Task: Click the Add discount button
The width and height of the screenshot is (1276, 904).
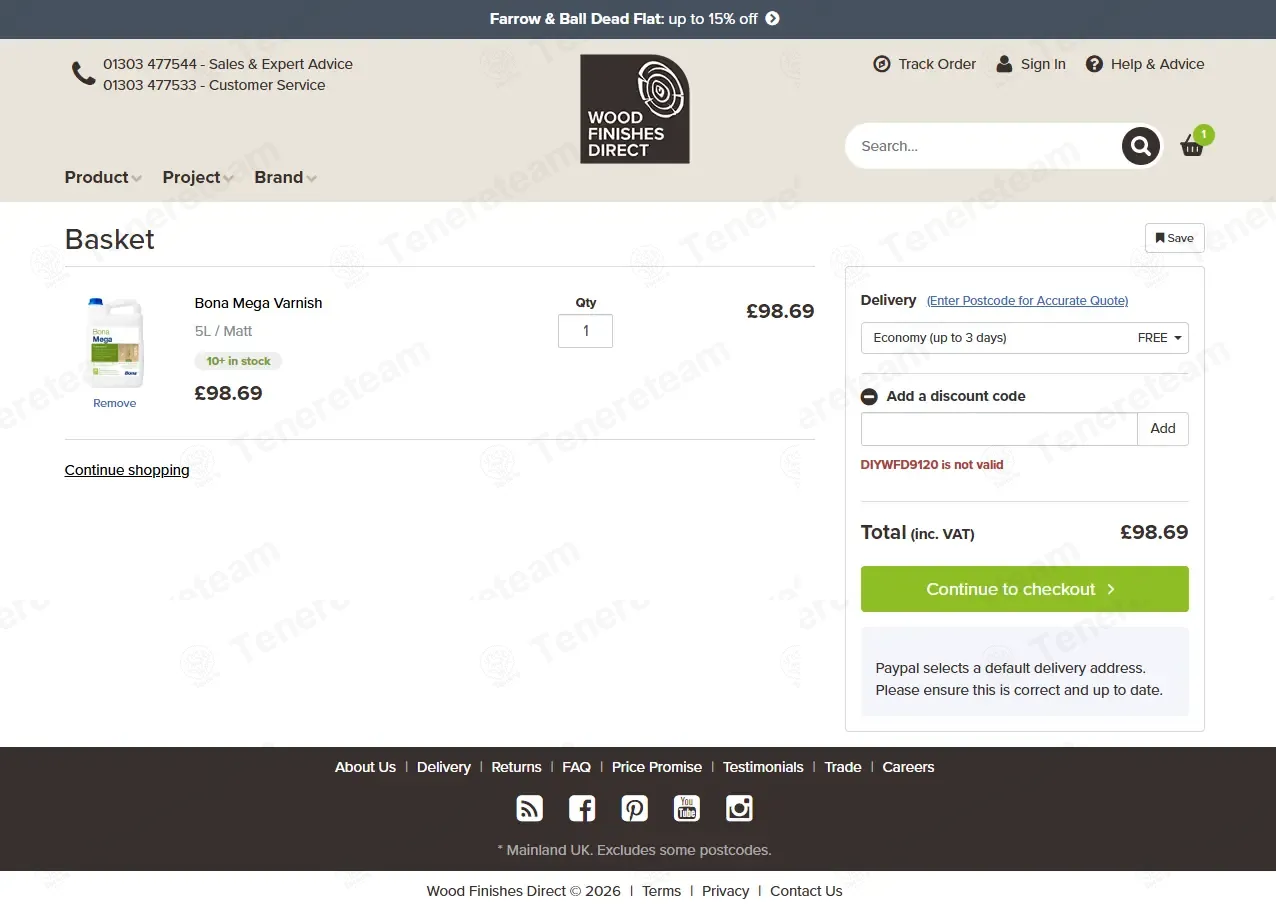Action: (1163, 429)
